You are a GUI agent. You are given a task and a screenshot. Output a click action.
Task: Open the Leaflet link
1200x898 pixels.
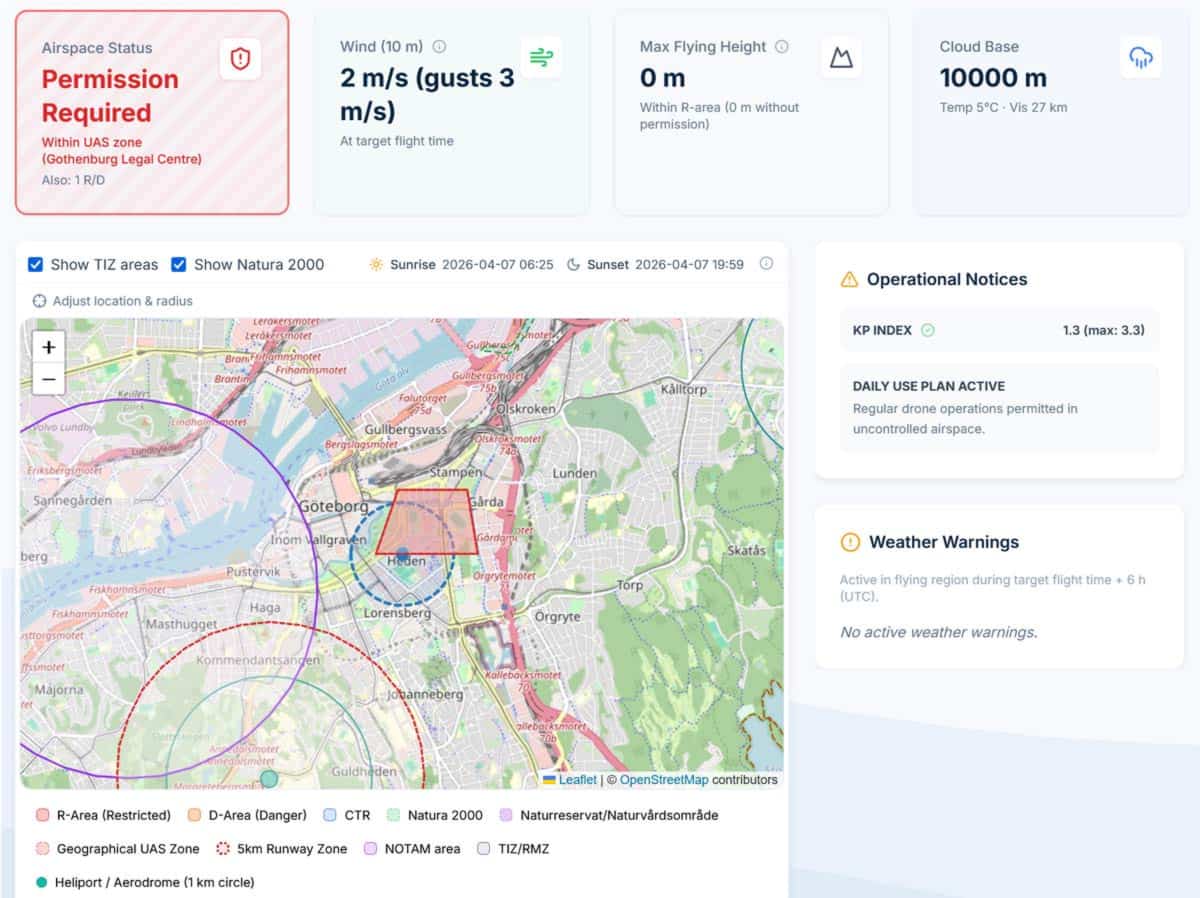[577, 780]
